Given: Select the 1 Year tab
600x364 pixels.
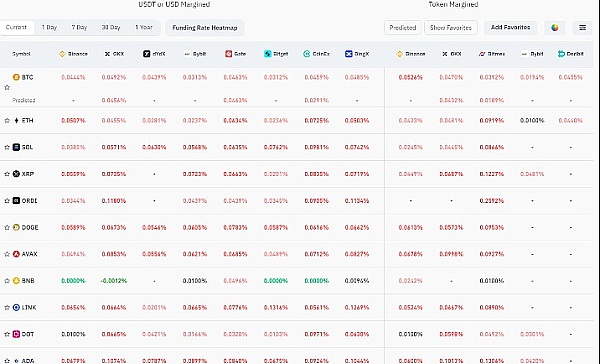Looking at the screenshot, I should tap(144, 28).
